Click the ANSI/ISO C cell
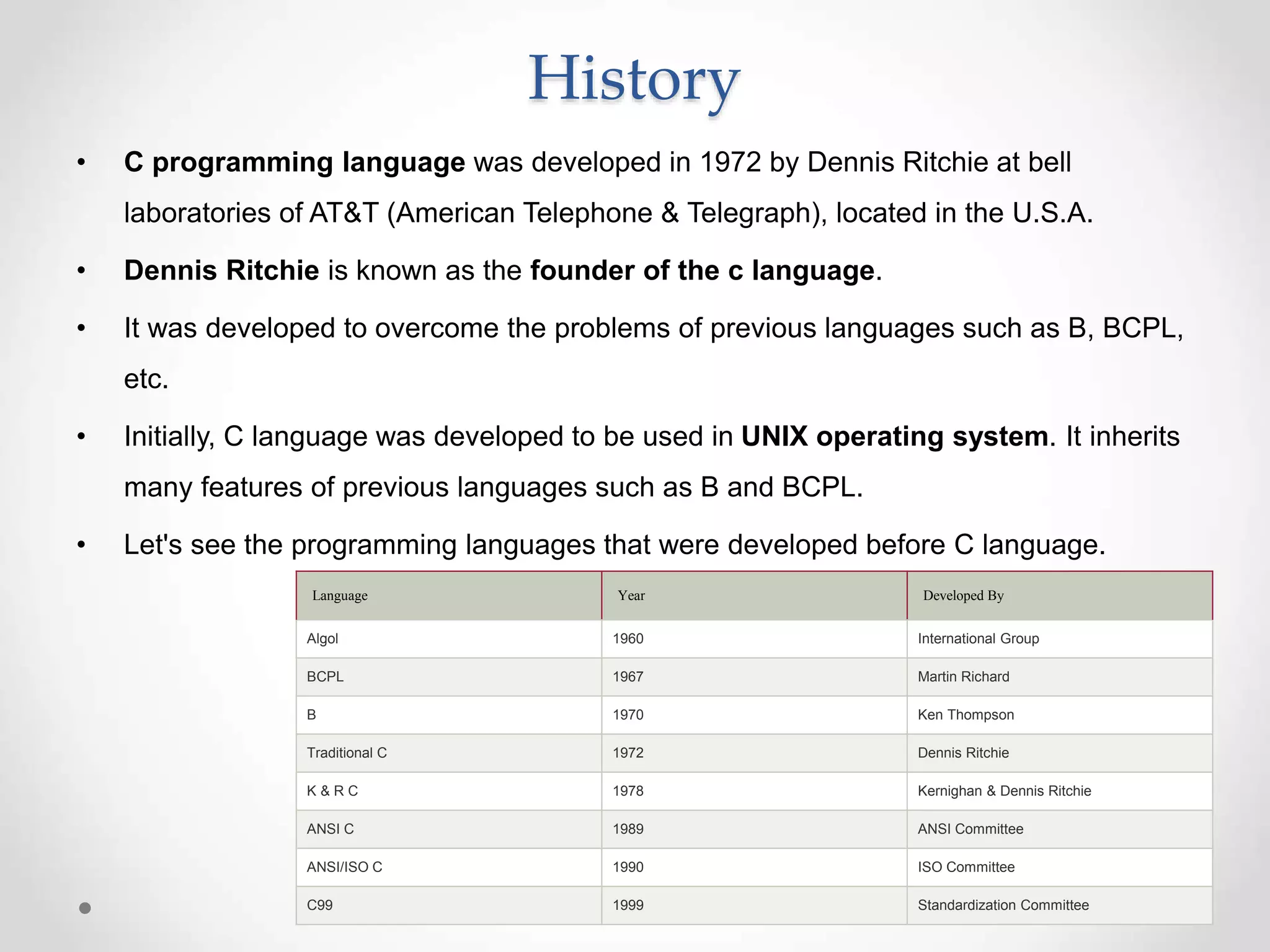 pos(344,867)
